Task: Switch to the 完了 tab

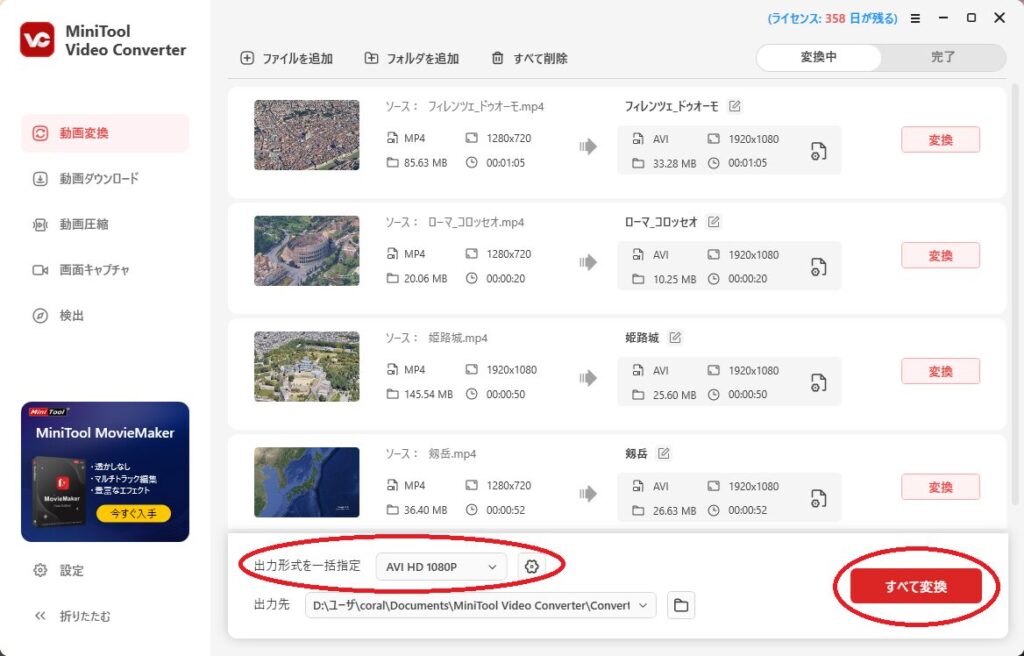Action: 942,57
